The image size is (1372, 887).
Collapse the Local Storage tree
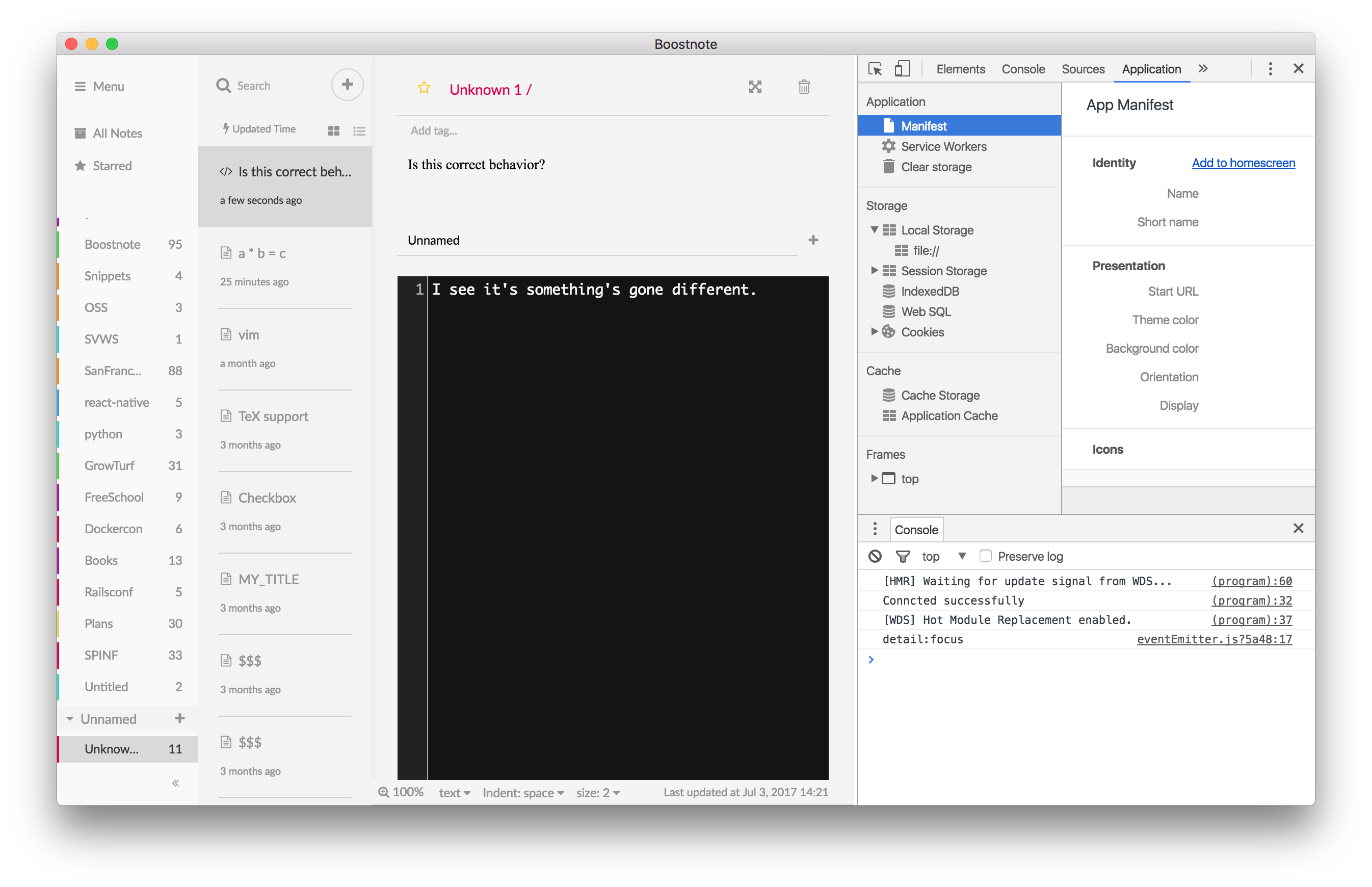point(874,229)
